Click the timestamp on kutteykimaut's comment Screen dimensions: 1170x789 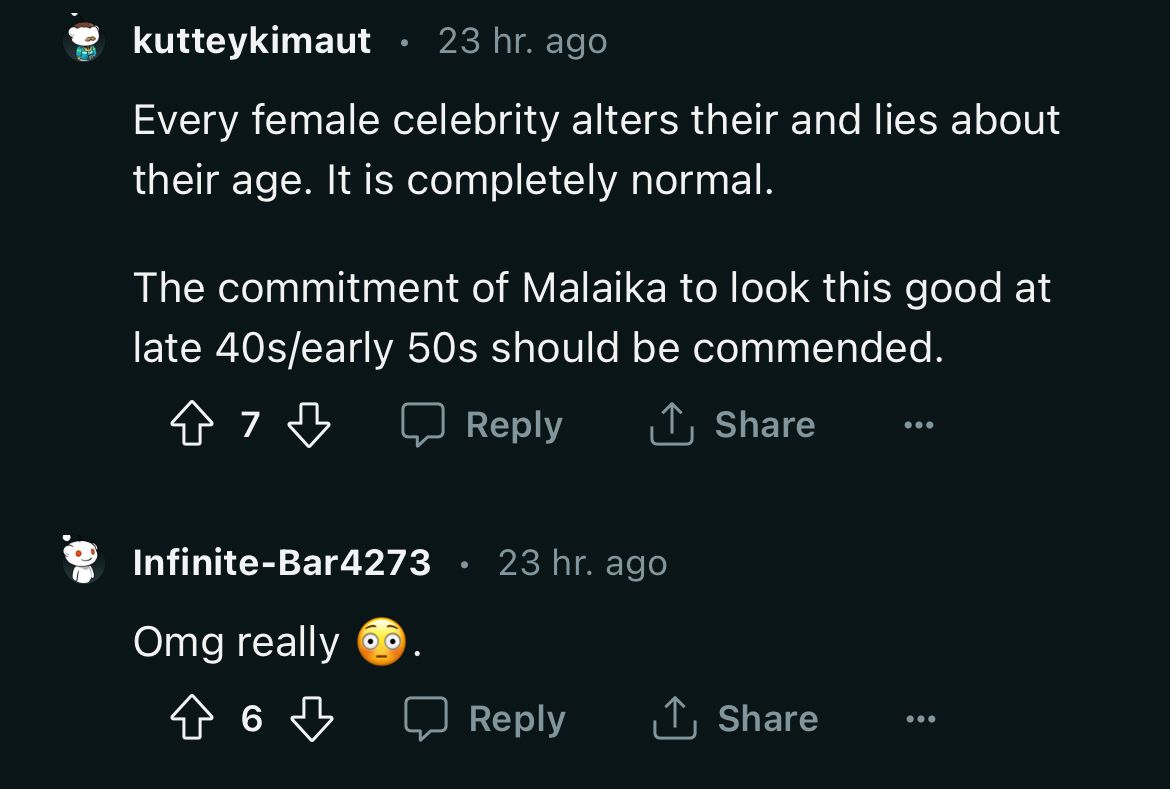(522, 41)
